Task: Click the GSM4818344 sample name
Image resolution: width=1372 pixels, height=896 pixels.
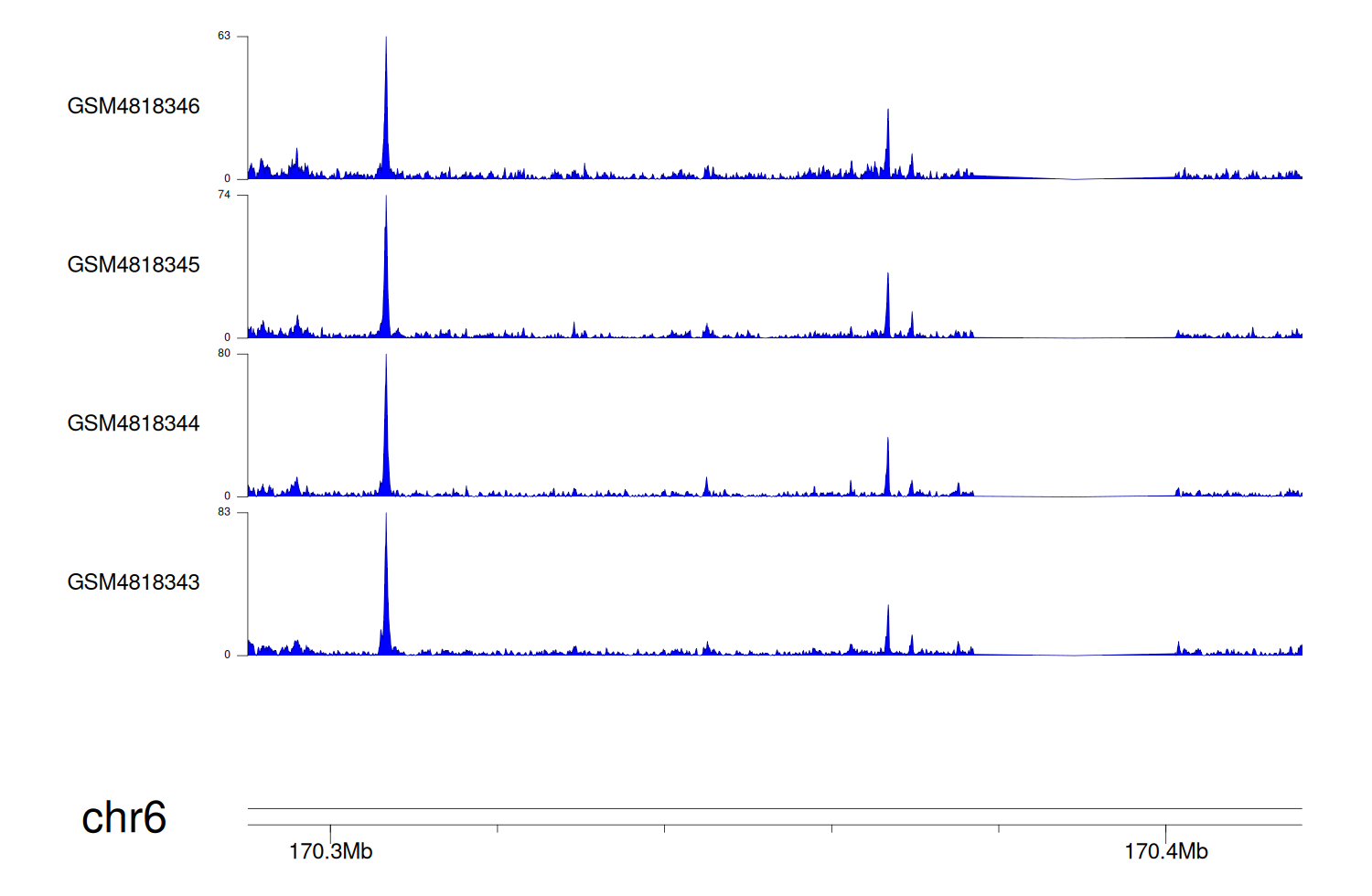Action: click(134, 423)
